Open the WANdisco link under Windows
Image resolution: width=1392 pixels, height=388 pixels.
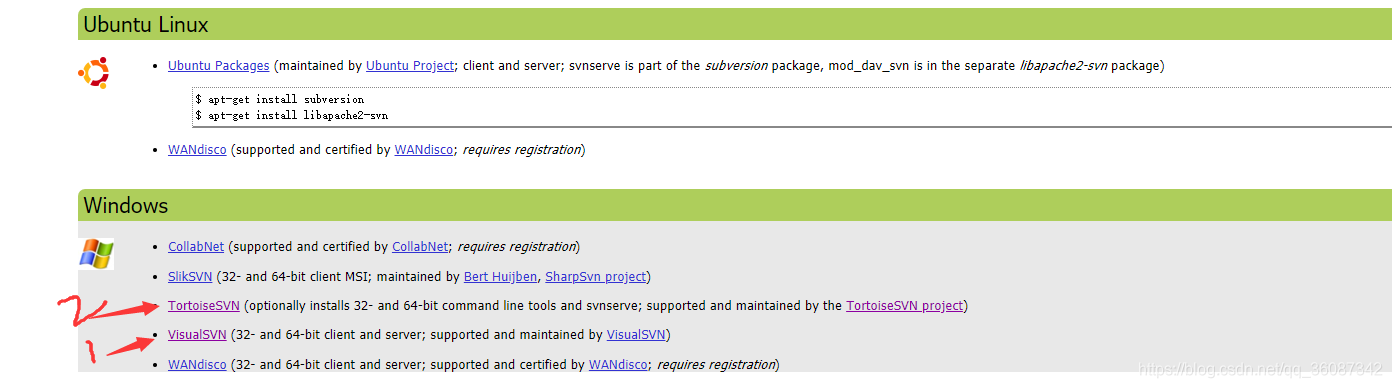[197, 365]
